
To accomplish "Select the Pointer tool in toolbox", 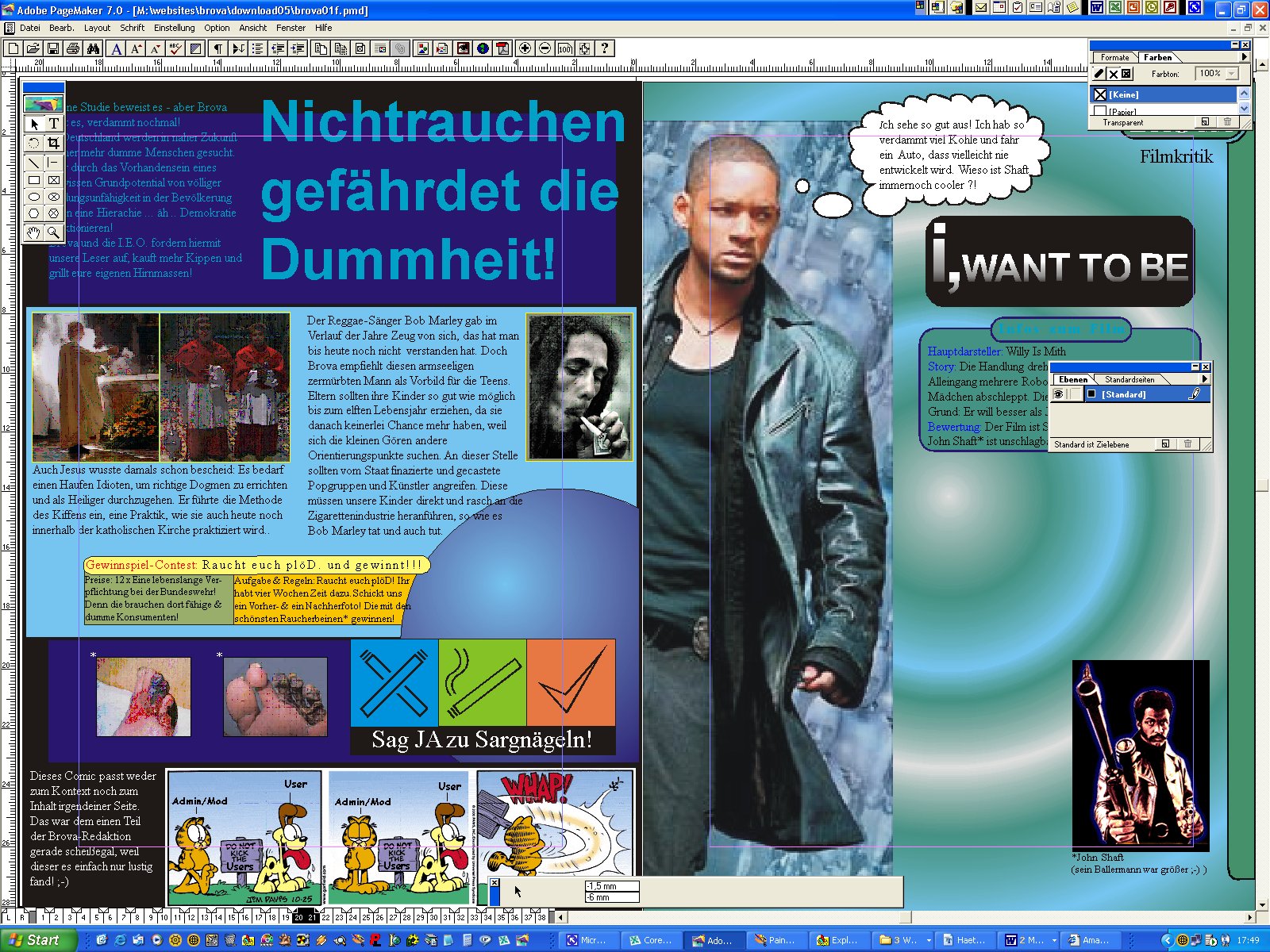I will click(x=34, y=124).
